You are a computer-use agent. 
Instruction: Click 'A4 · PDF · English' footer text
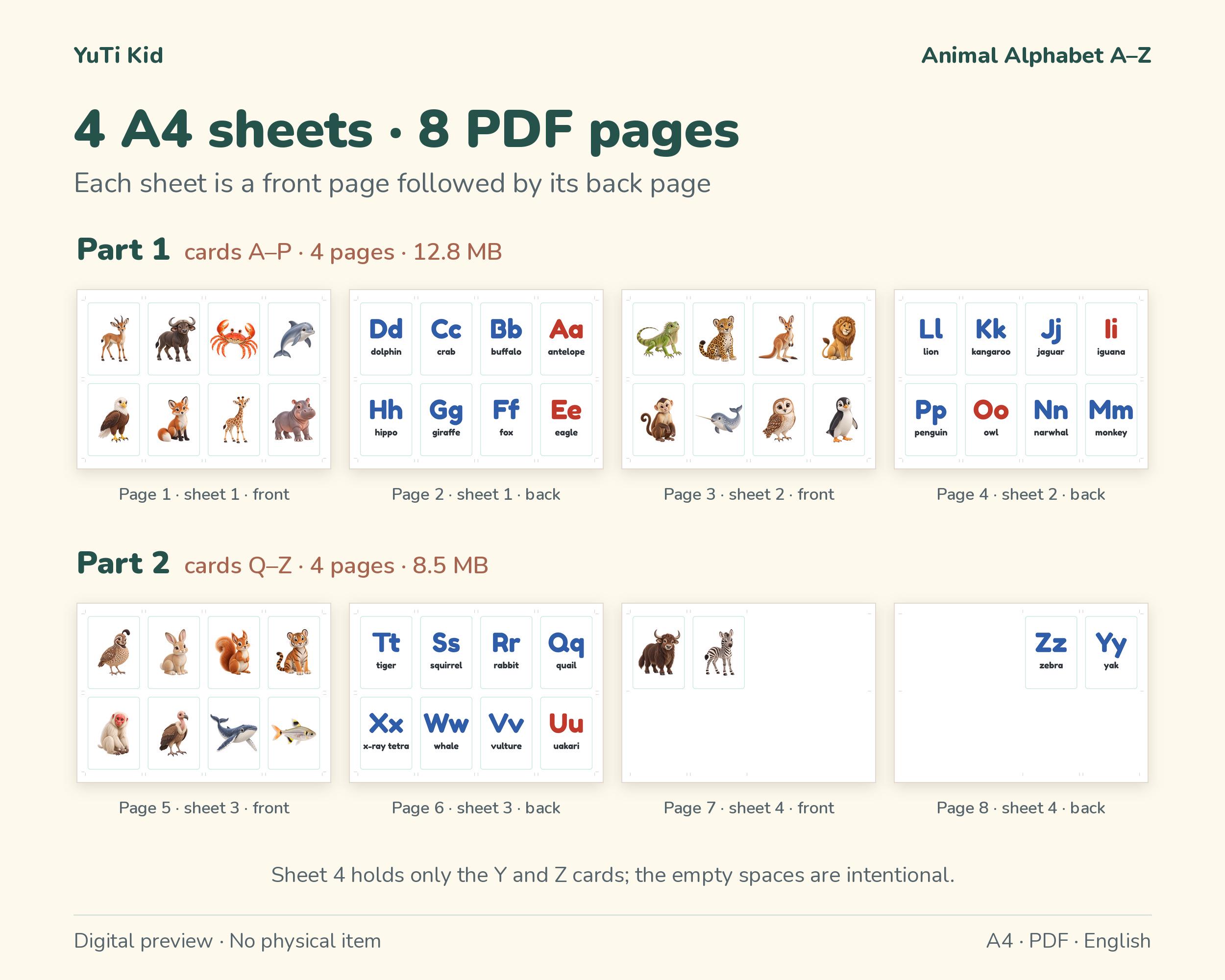coord(1069,941)
